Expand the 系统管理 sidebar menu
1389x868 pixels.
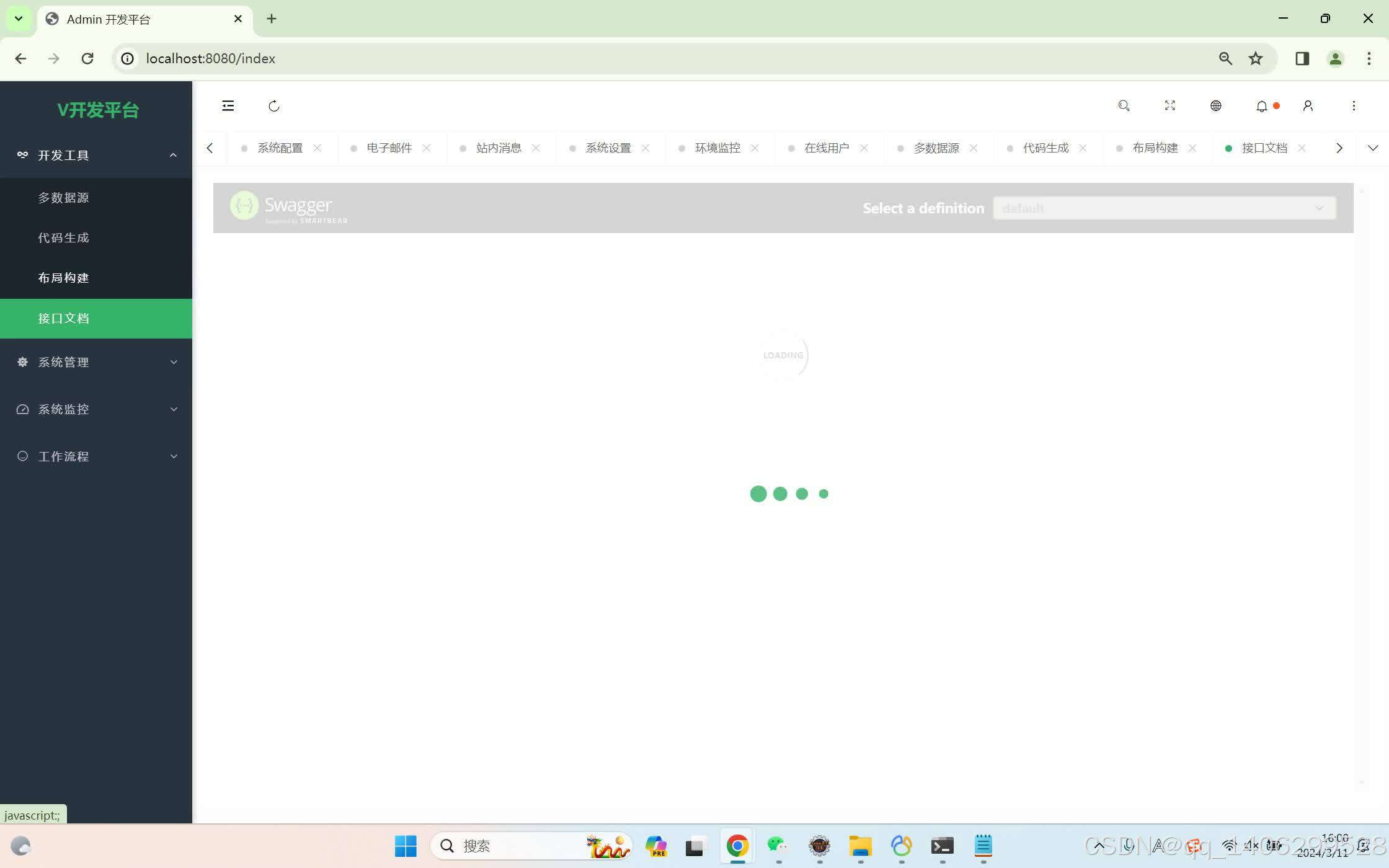click(x=96, y=362)
